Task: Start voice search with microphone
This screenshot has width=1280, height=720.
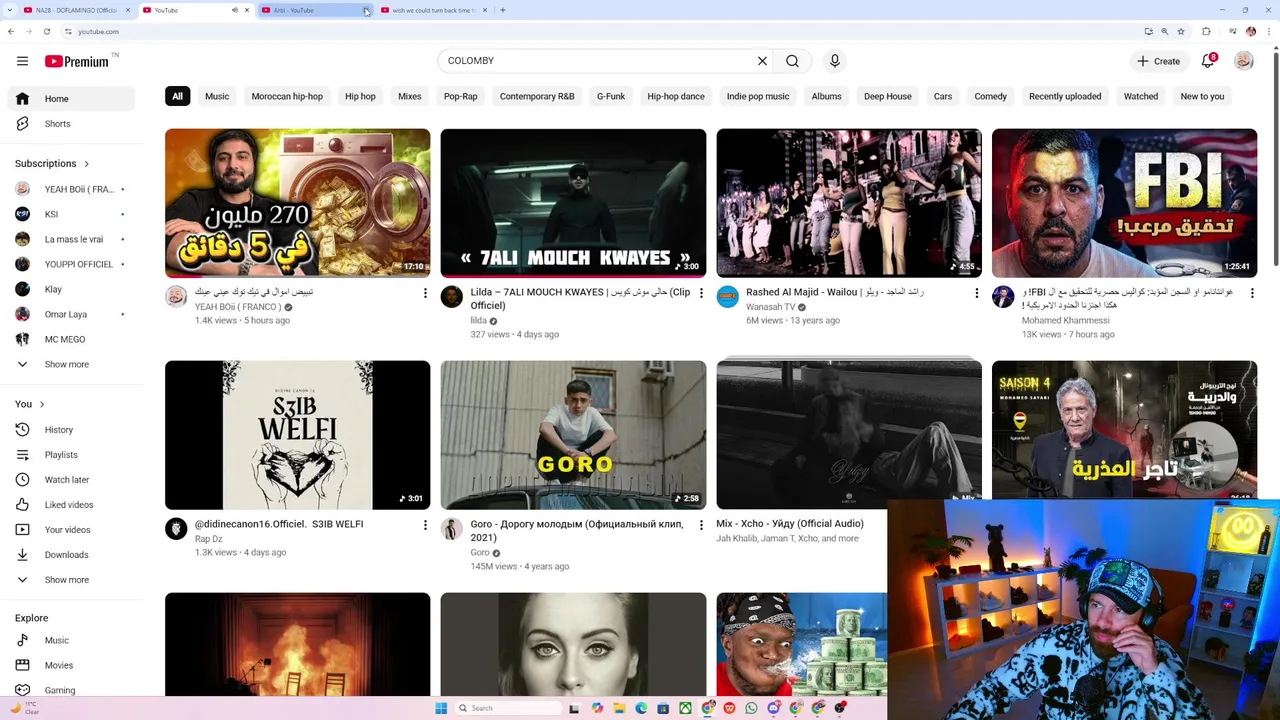Action: click(x=835, y=61)
